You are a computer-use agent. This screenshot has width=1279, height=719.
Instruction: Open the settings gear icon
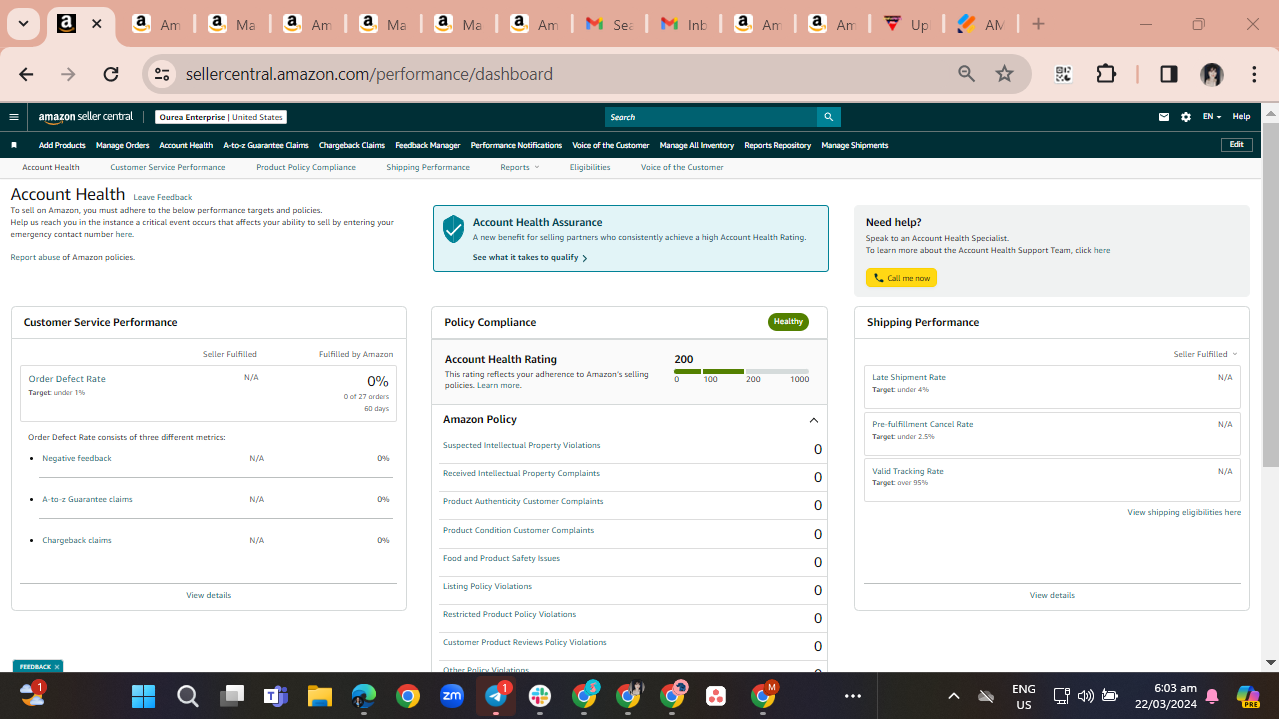pos(1186,117)
